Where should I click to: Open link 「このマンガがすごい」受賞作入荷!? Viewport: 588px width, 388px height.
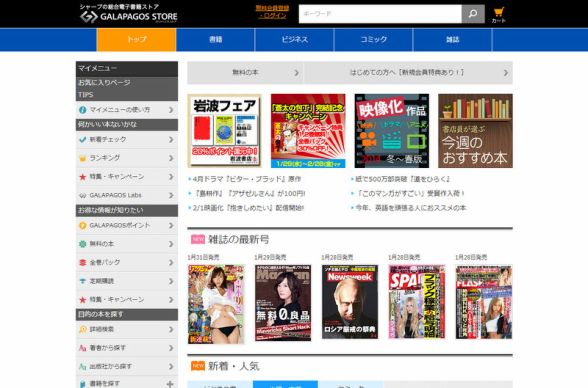tap(410, 193)
